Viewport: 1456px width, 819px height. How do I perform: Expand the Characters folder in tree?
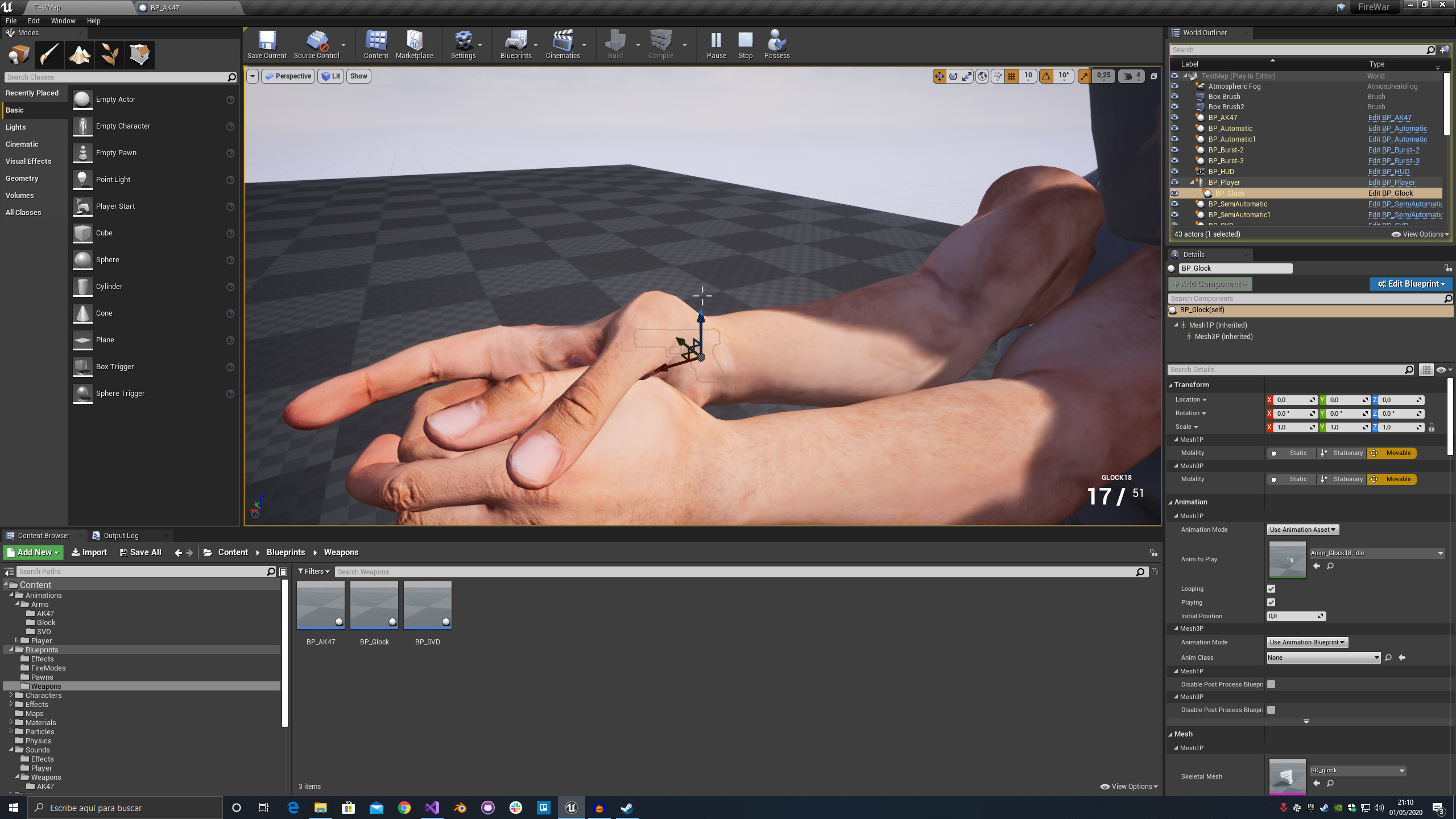coord(11,695)
